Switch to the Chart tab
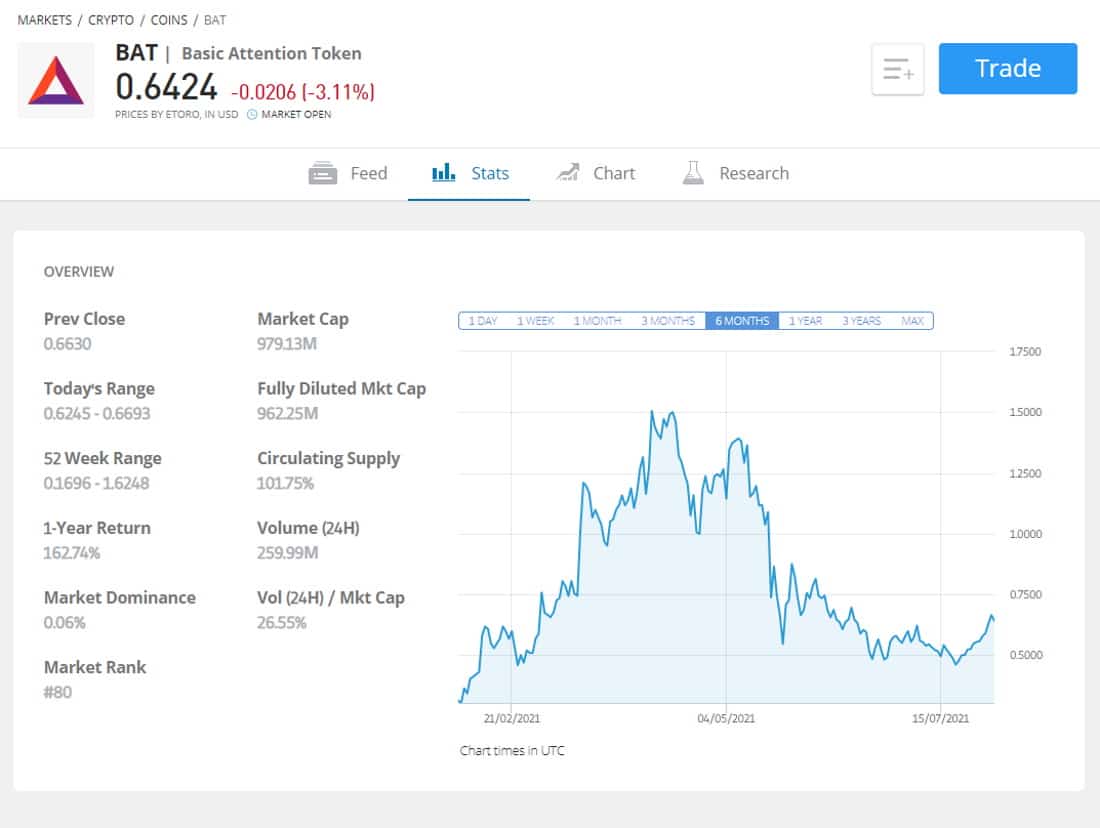The width and height of the screenshot is (1100, 828). [595, 173]
